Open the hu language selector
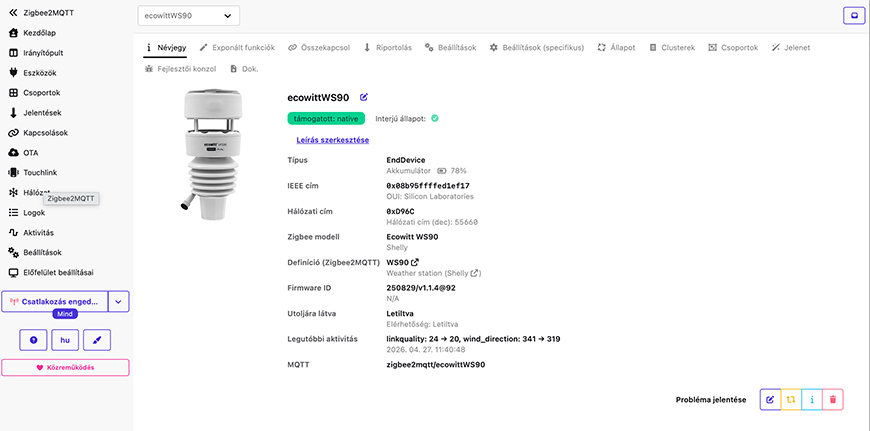870x431 pixels. [64, 340]
